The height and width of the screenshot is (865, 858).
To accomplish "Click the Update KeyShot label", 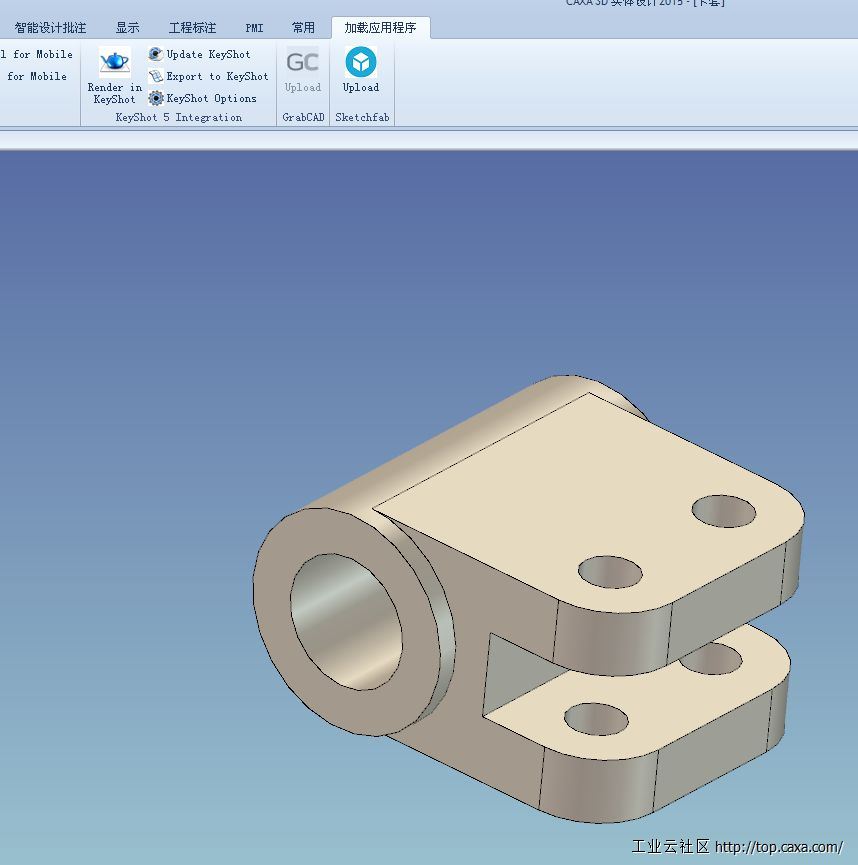I will [209, 54].
